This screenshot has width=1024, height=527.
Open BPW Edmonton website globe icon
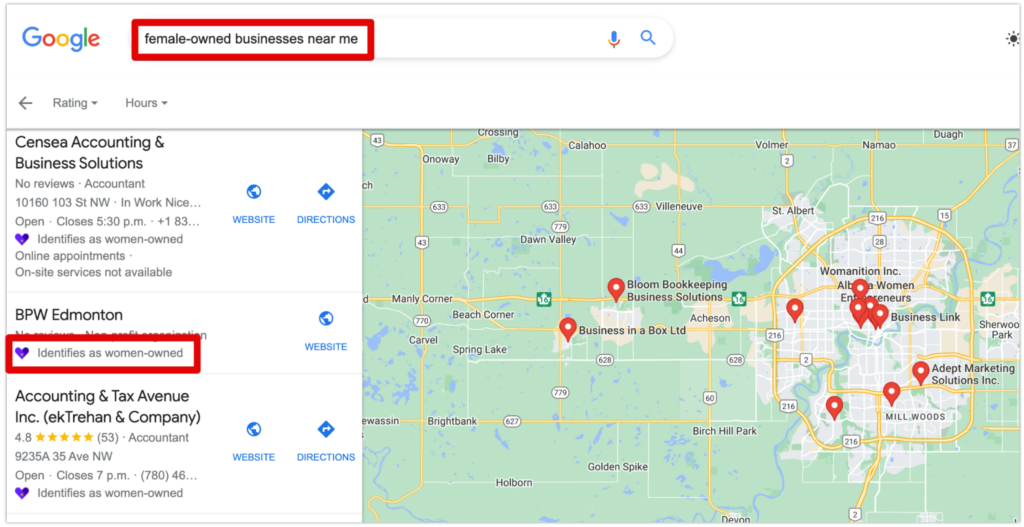tap(325, 319)
